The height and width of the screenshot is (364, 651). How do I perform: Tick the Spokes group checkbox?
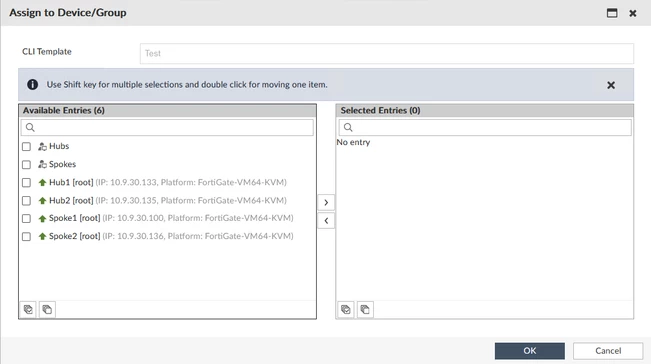pyautogui.click(x=26, y=165)
